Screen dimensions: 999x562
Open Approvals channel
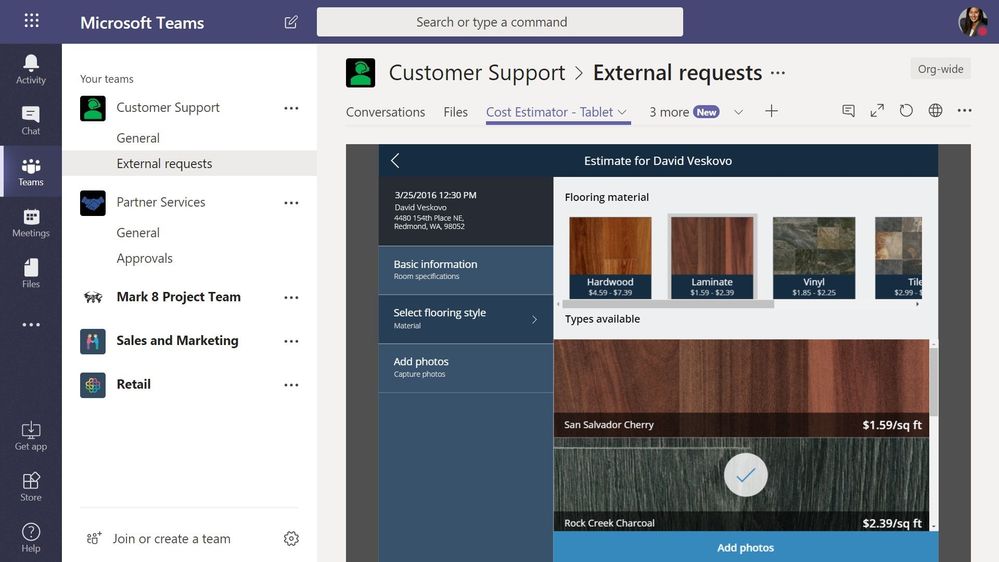point(145,258)
